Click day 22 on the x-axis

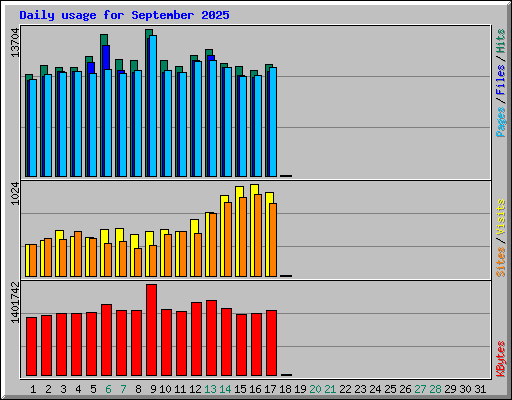click(345, 389)
